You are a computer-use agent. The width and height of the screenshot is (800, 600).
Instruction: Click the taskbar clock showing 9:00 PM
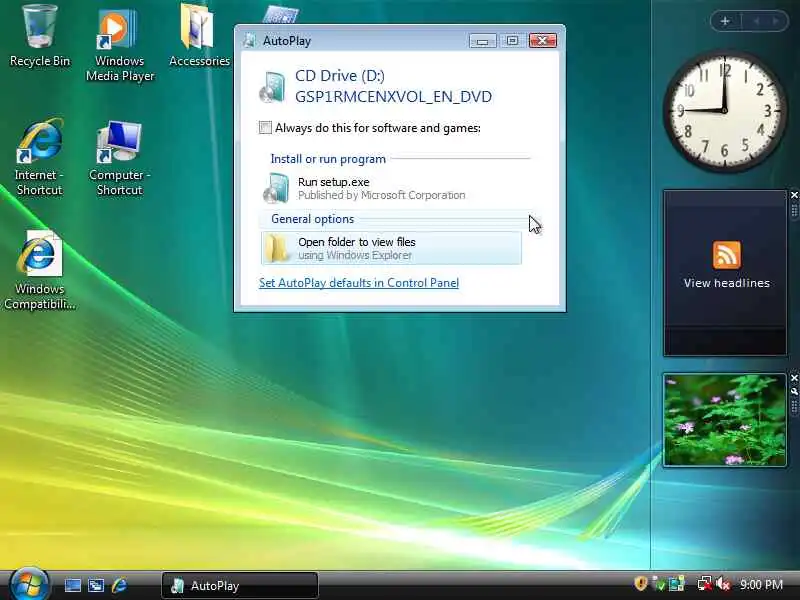[x=761, y=584]
